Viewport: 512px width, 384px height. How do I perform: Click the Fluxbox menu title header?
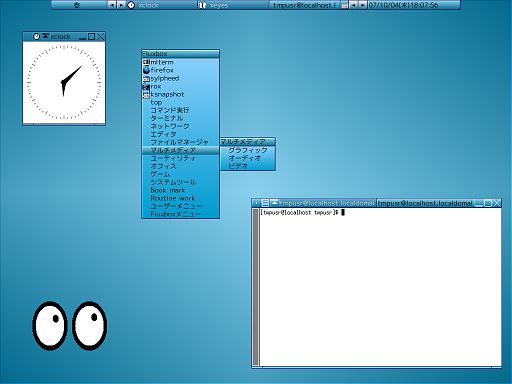(x=180, y=54)
